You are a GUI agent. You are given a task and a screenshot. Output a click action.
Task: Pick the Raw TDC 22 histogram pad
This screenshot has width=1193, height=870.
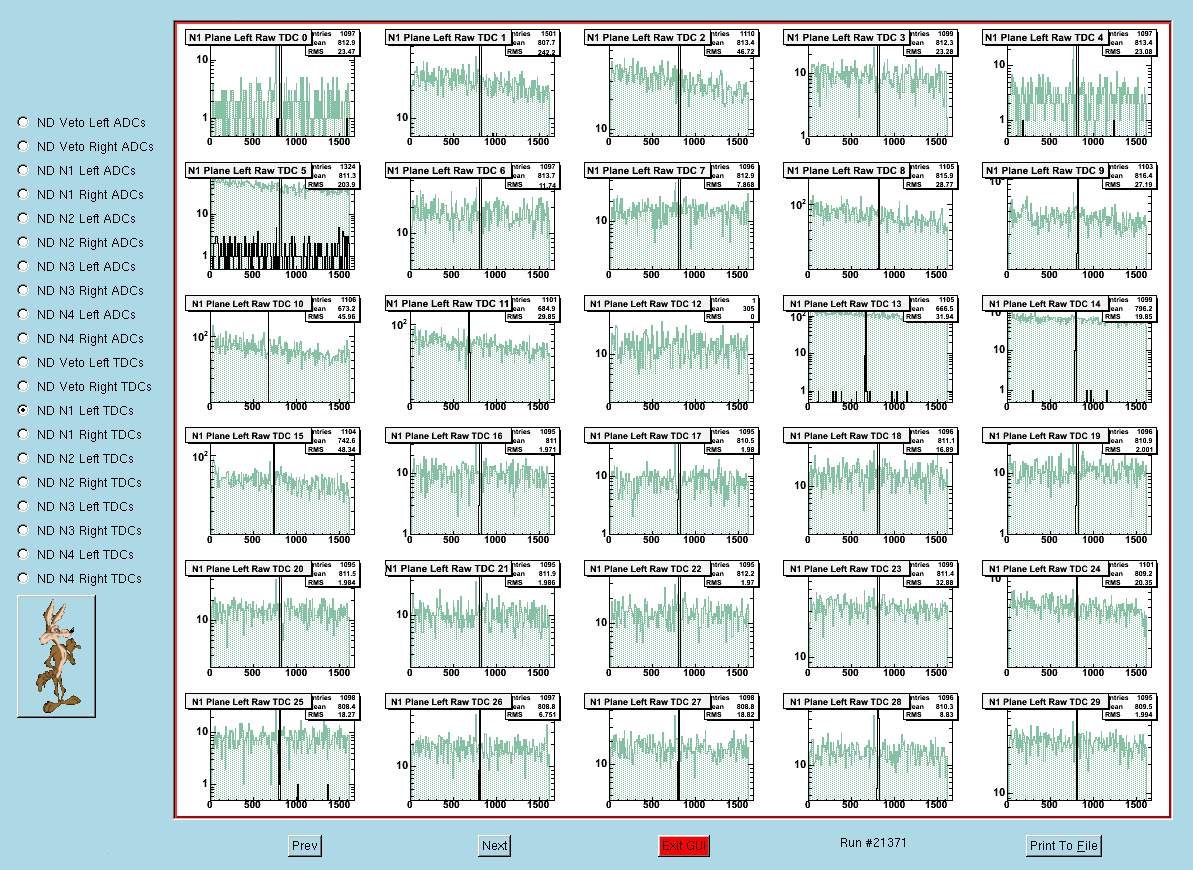[x=670, y=620]
